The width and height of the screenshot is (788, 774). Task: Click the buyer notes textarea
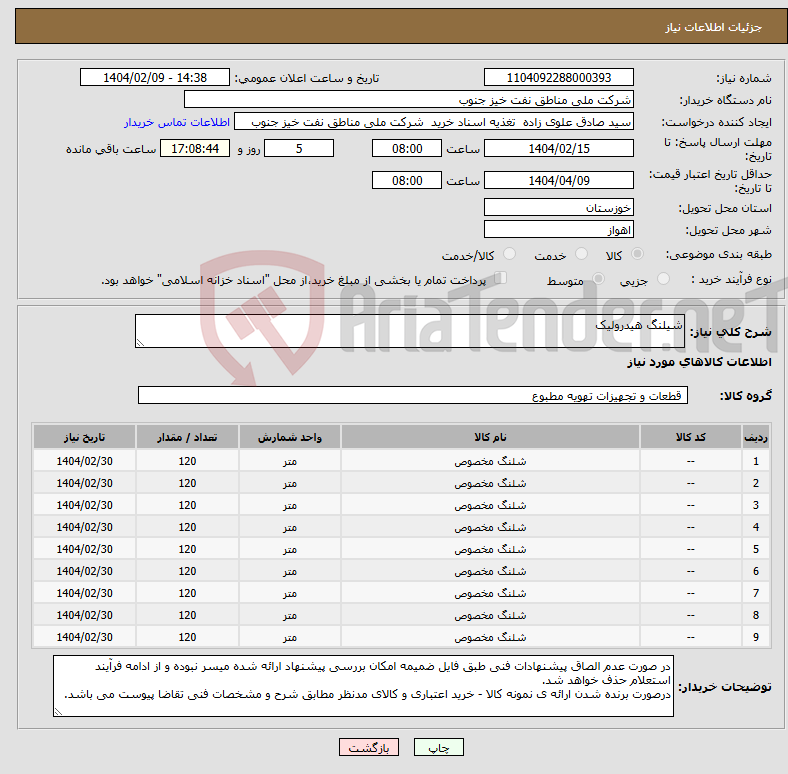click(x=363, y=686)
